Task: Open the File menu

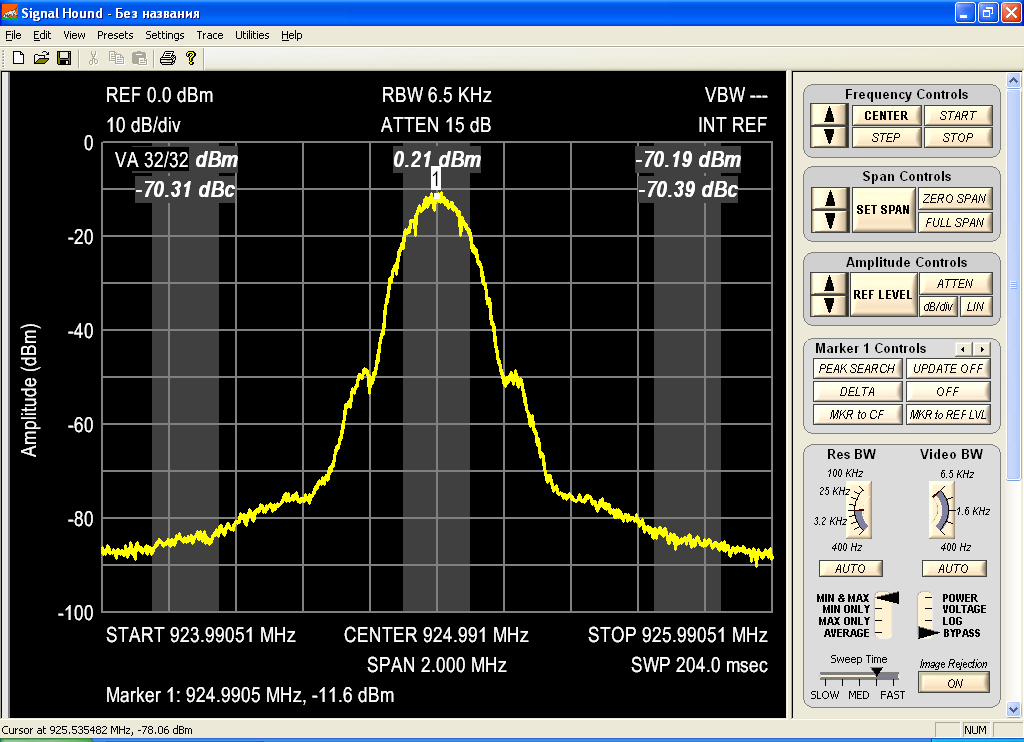Action: pos(13,35)
